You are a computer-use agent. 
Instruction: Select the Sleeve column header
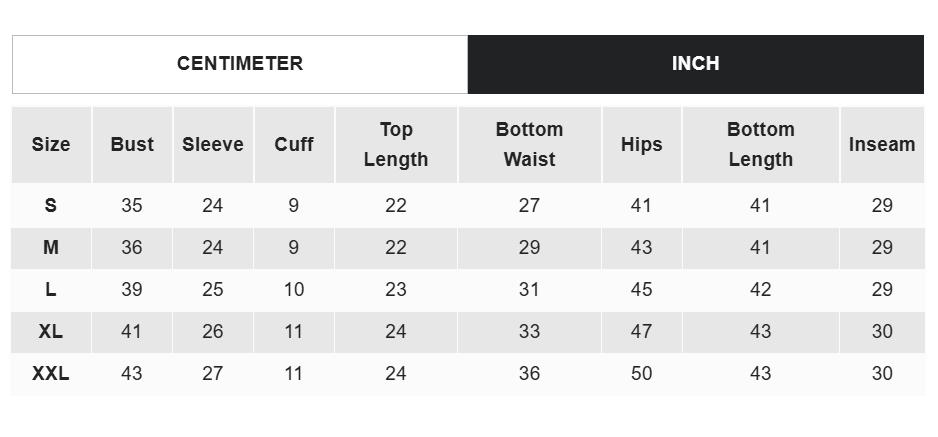213,145
